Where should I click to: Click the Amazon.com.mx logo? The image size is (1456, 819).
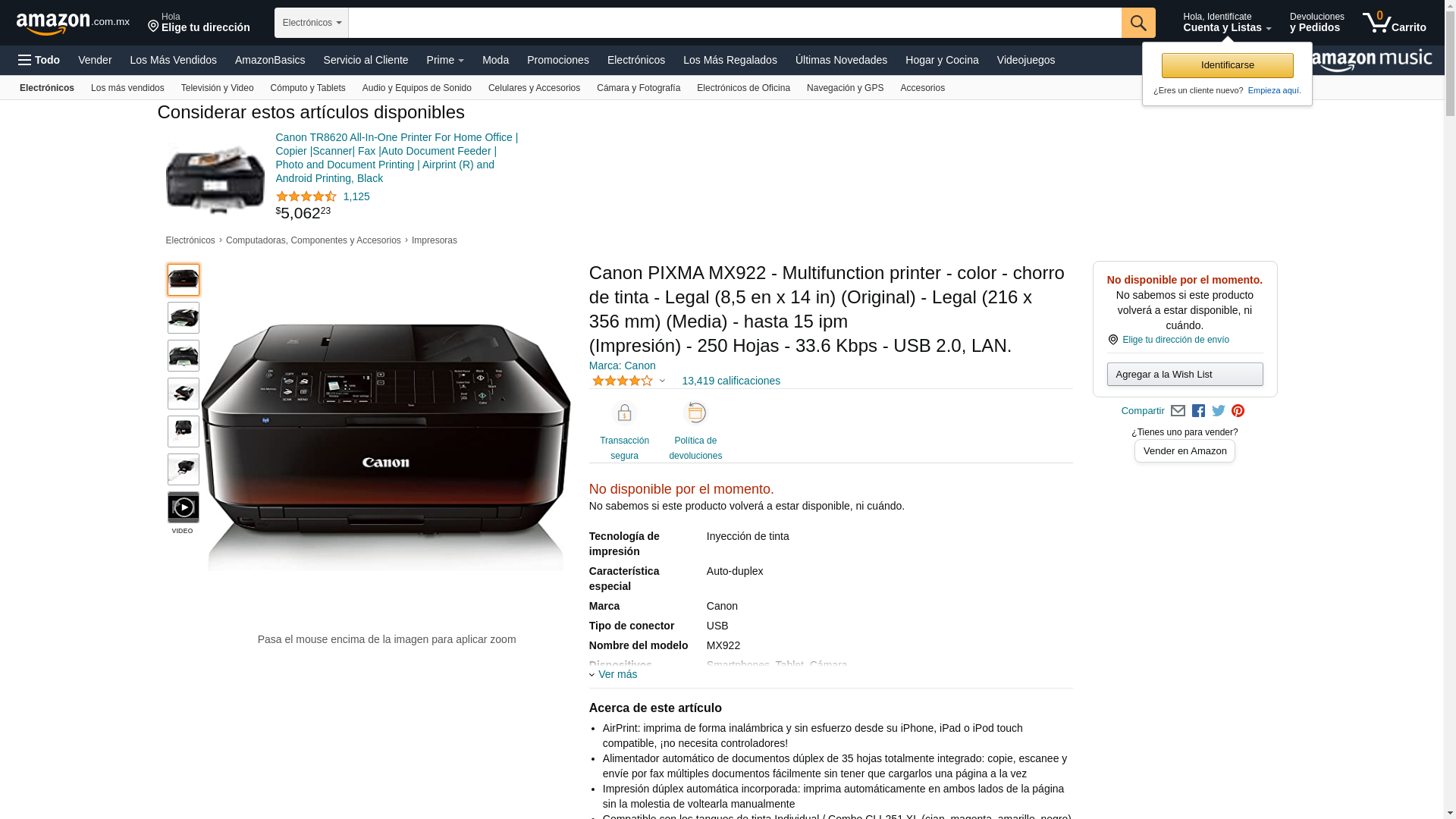pyautogui.click(x=73, y=23)
